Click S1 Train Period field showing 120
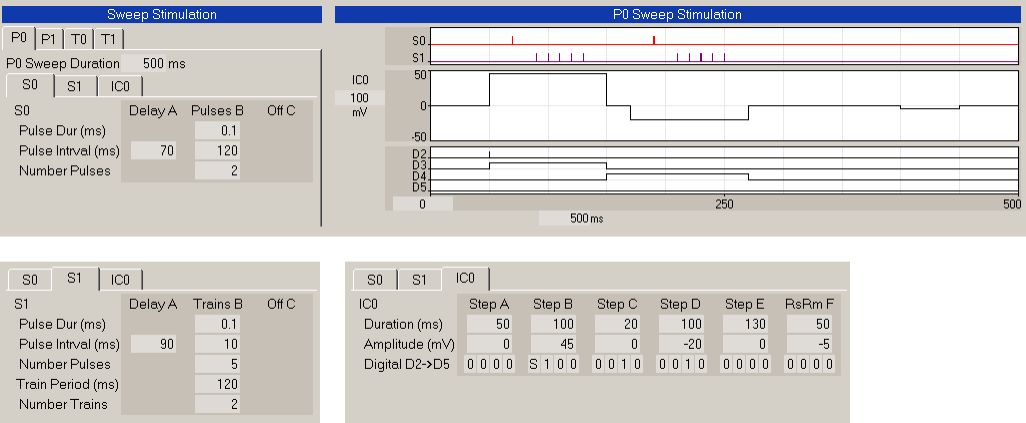The image size is (1026, 423). pyautogui.click(x=218, y=384)
